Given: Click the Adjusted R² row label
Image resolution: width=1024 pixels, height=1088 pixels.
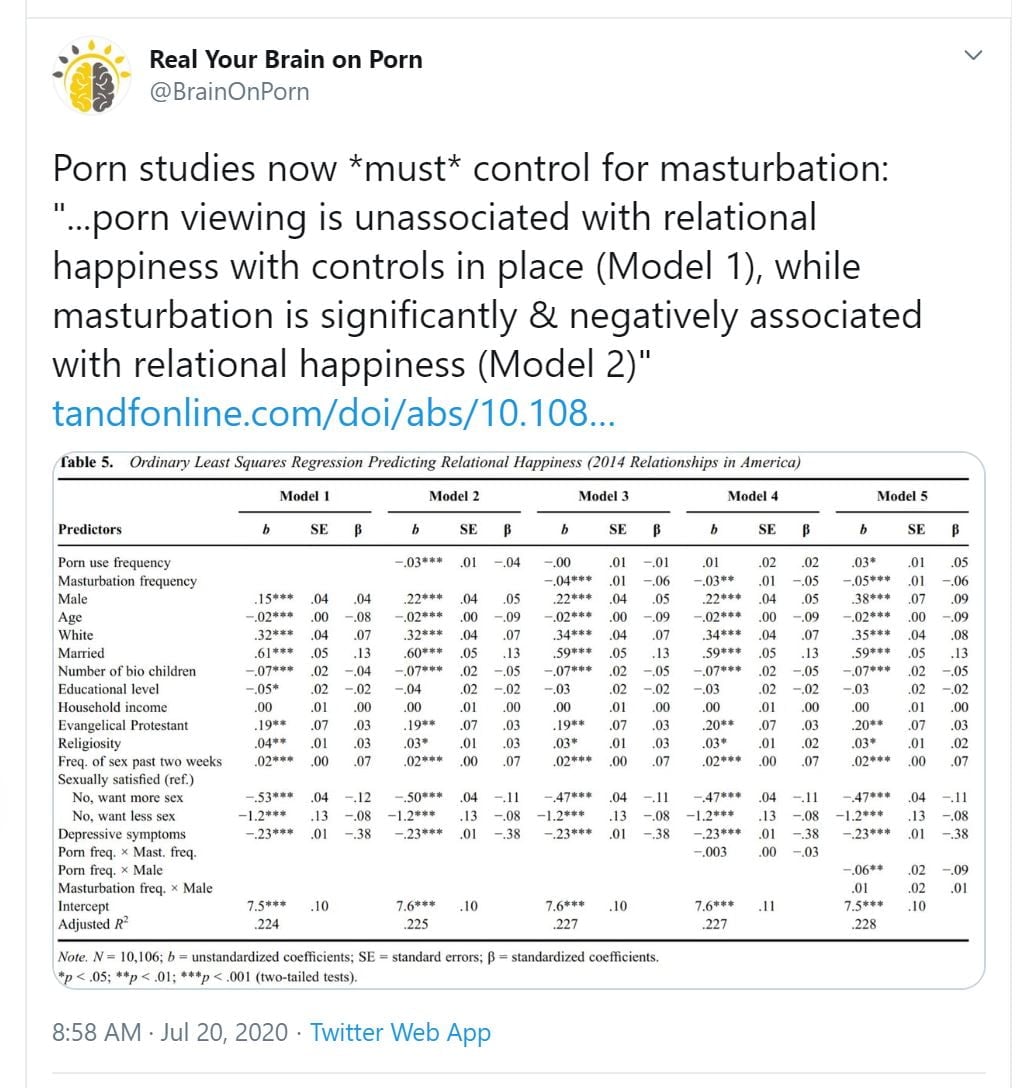Looking at the screenshot, I should (97, 924).
